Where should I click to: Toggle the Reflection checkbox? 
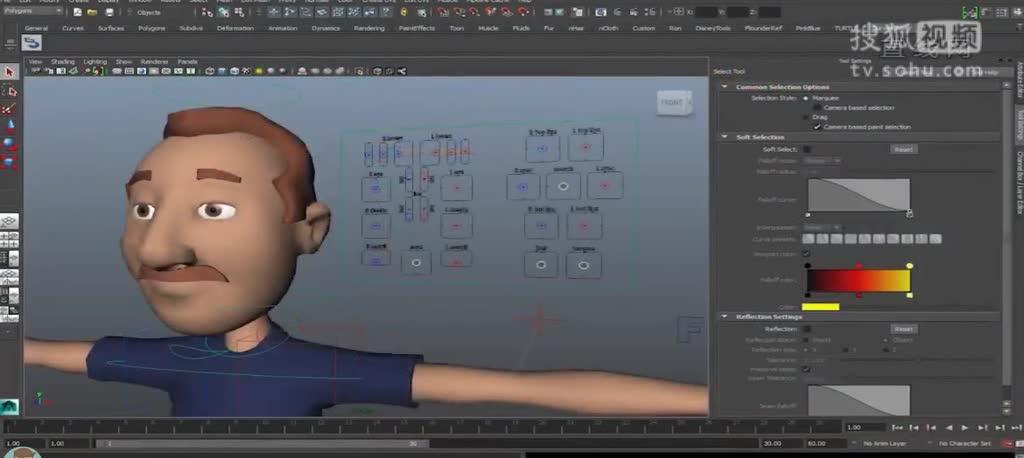[807, 328]
